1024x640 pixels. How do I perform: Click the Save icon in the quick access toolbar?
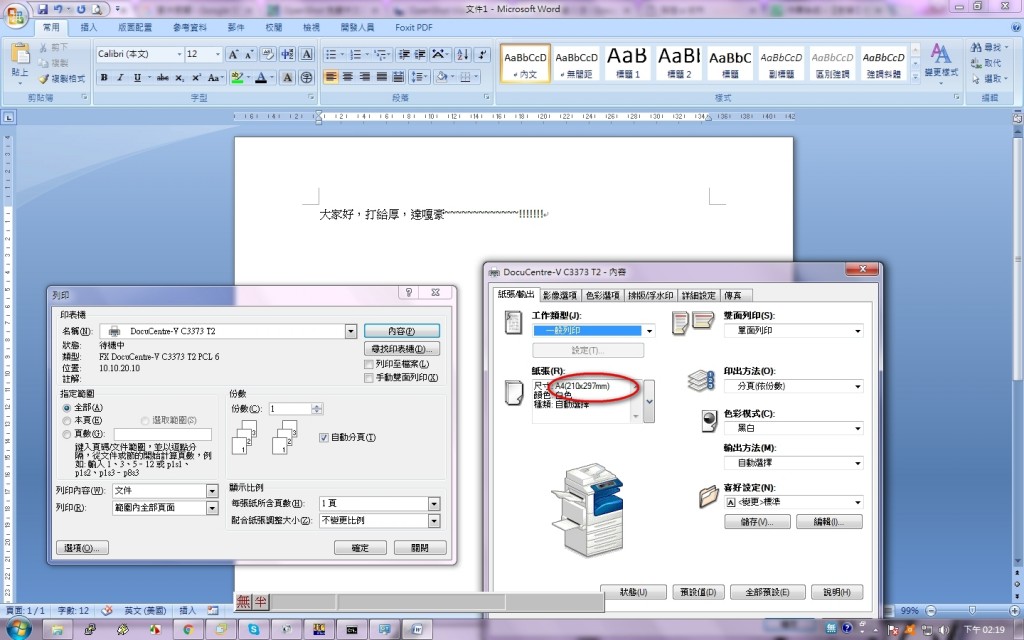pyautogui.click(x=43, y=9)
